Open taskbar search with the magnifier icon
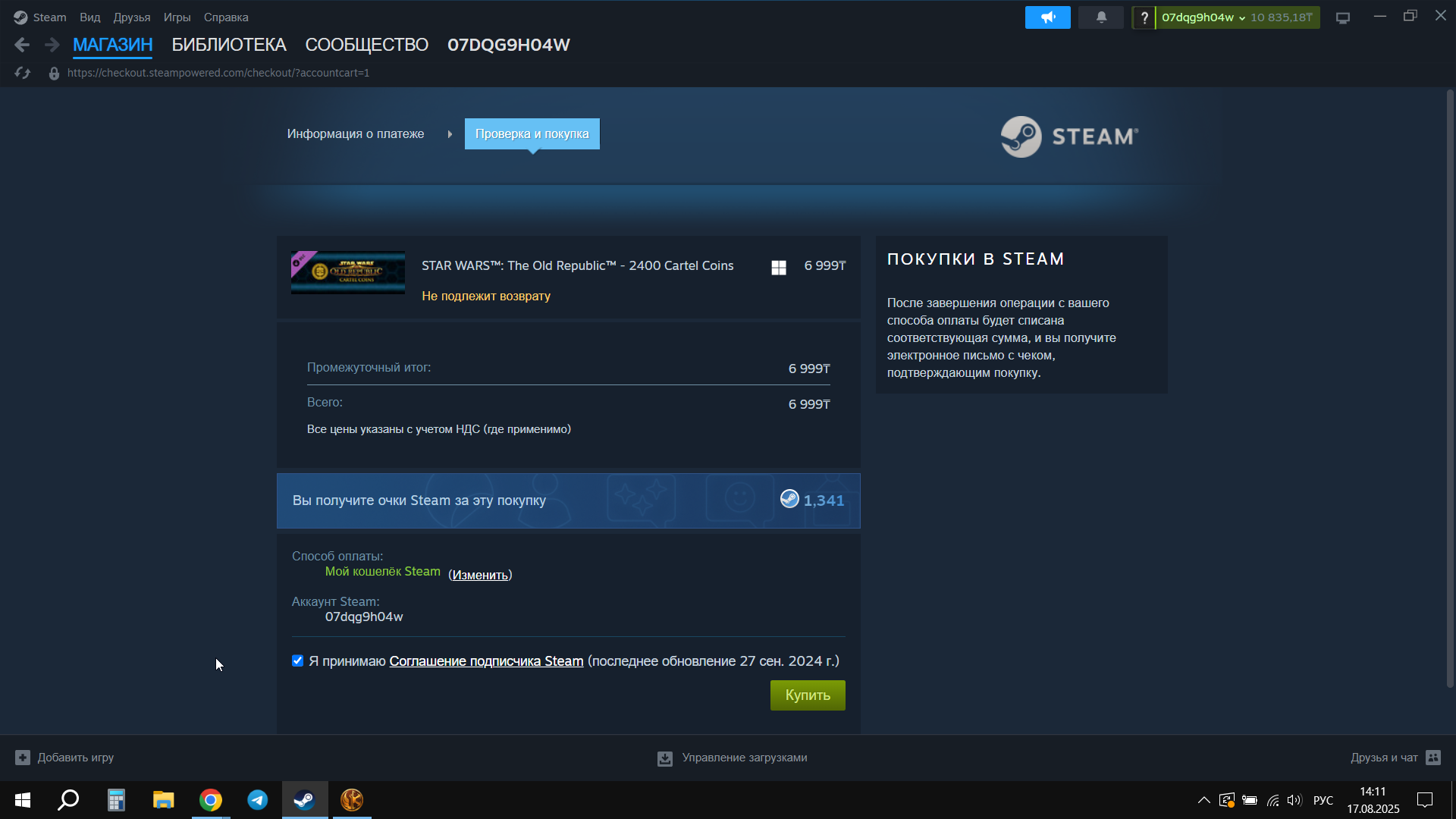Viewport: 1456px width, 819px height. point(69,800)
